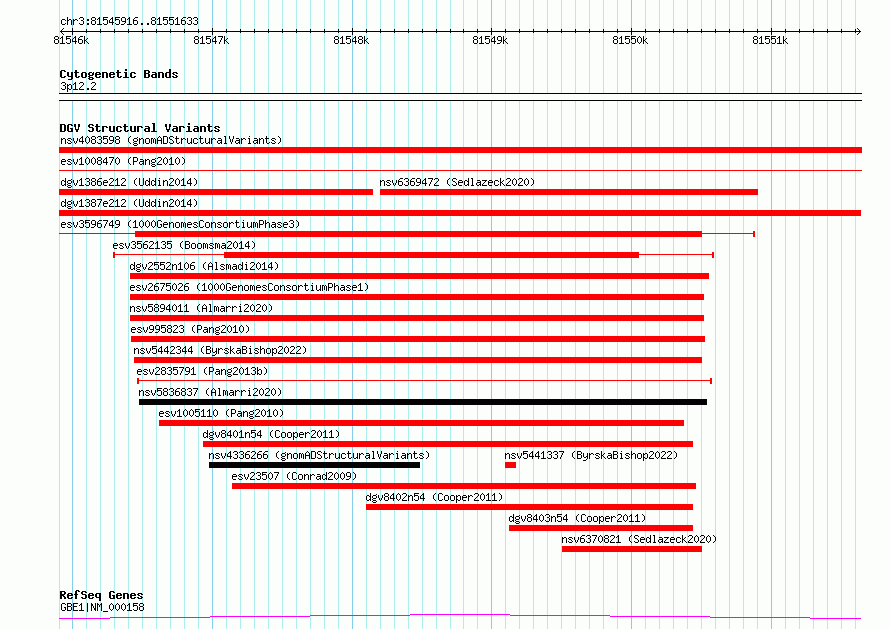Select the red dgv8401n54 variant bar
The image size is (890, 629).
coord(448,444)
